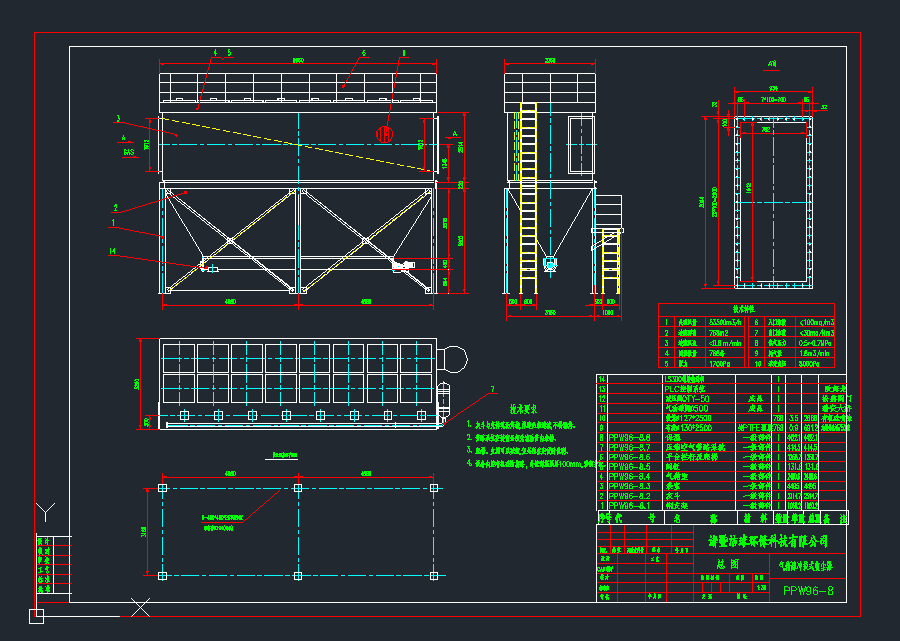Select the yellow diagonal dashed line in elevation

coord(300,144)
